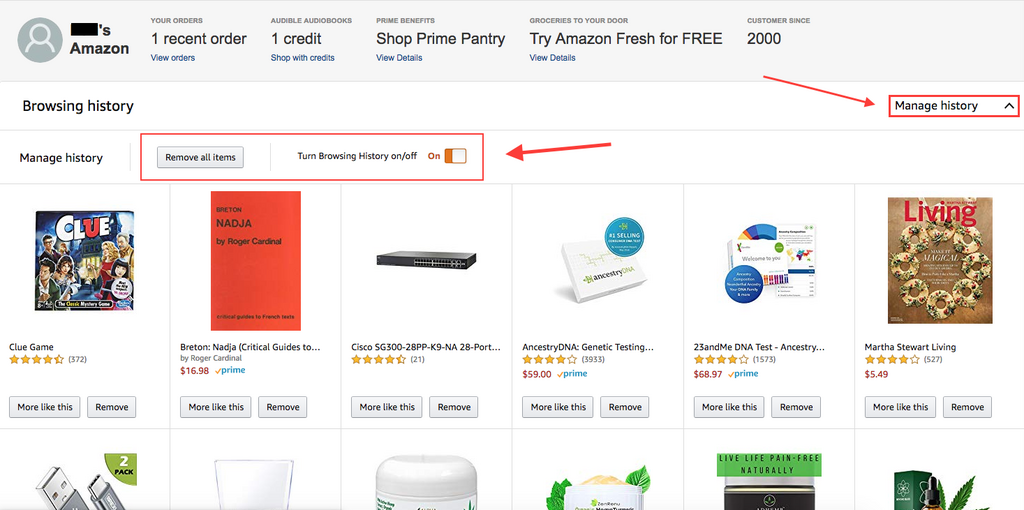Click the star rating for Martha Stewart Living
The width and height of the screenshot is (1024, 510).
tap(892, 359)
